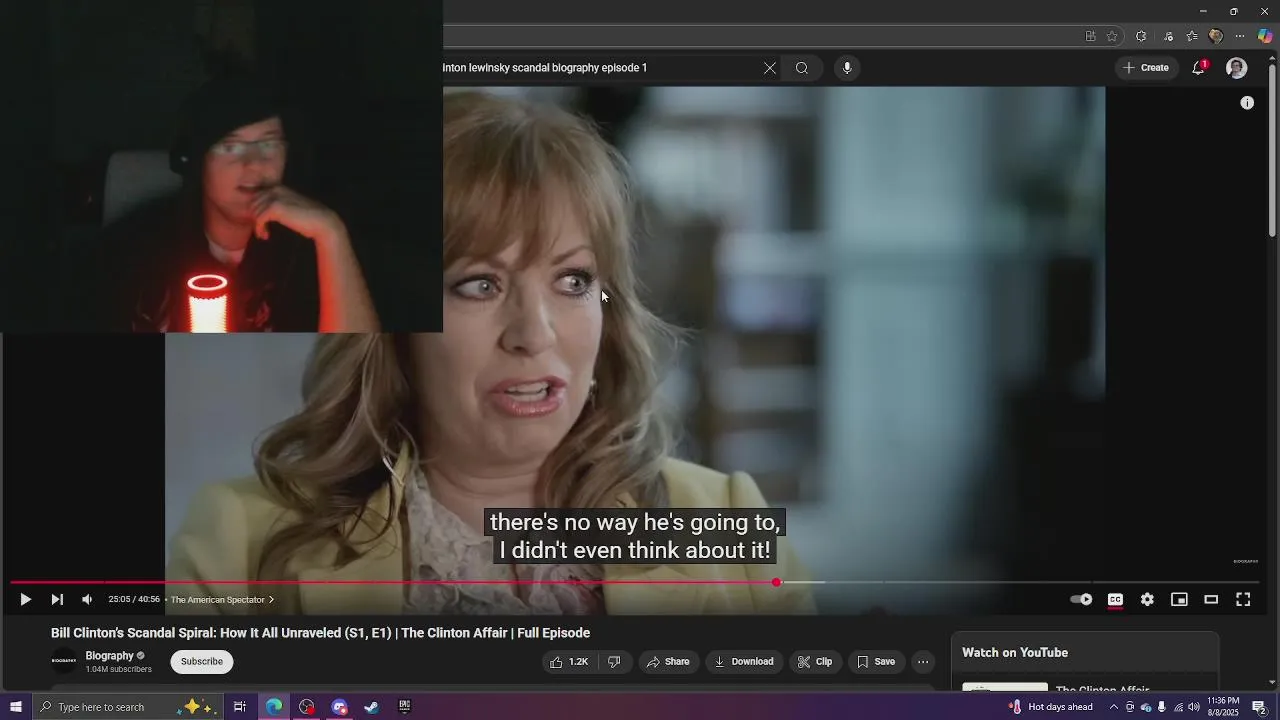This screenshot has height=720, width=1280.
Task: Create a Clip of the video
Action: click(x=815, y=662)
